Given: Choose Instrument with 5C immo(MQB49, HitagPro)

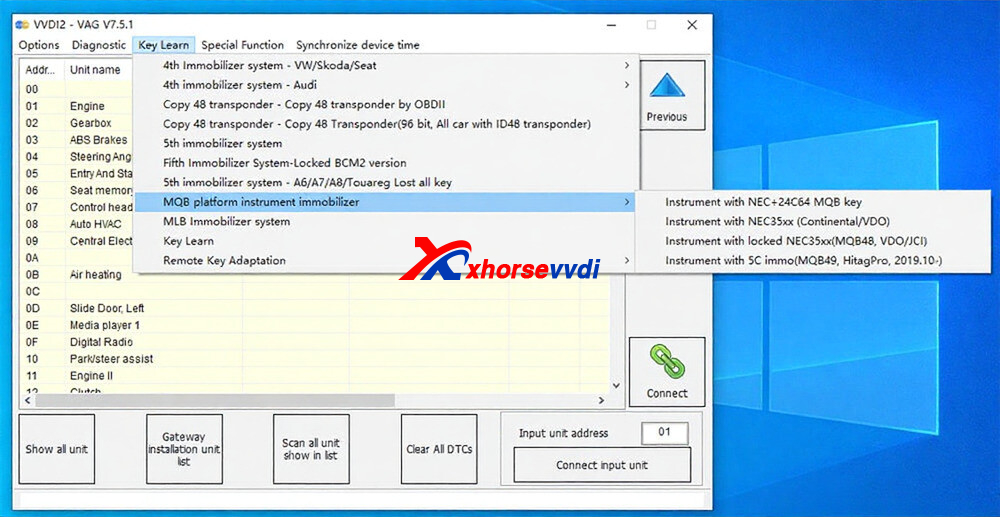Looking at the screenshot, I should pos(813,260).
